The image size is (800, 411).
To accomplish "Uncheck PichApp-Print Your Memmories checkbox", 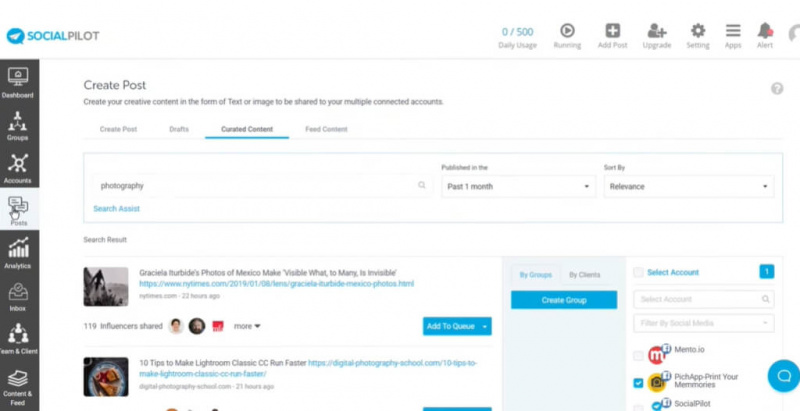I will [638, 383].
